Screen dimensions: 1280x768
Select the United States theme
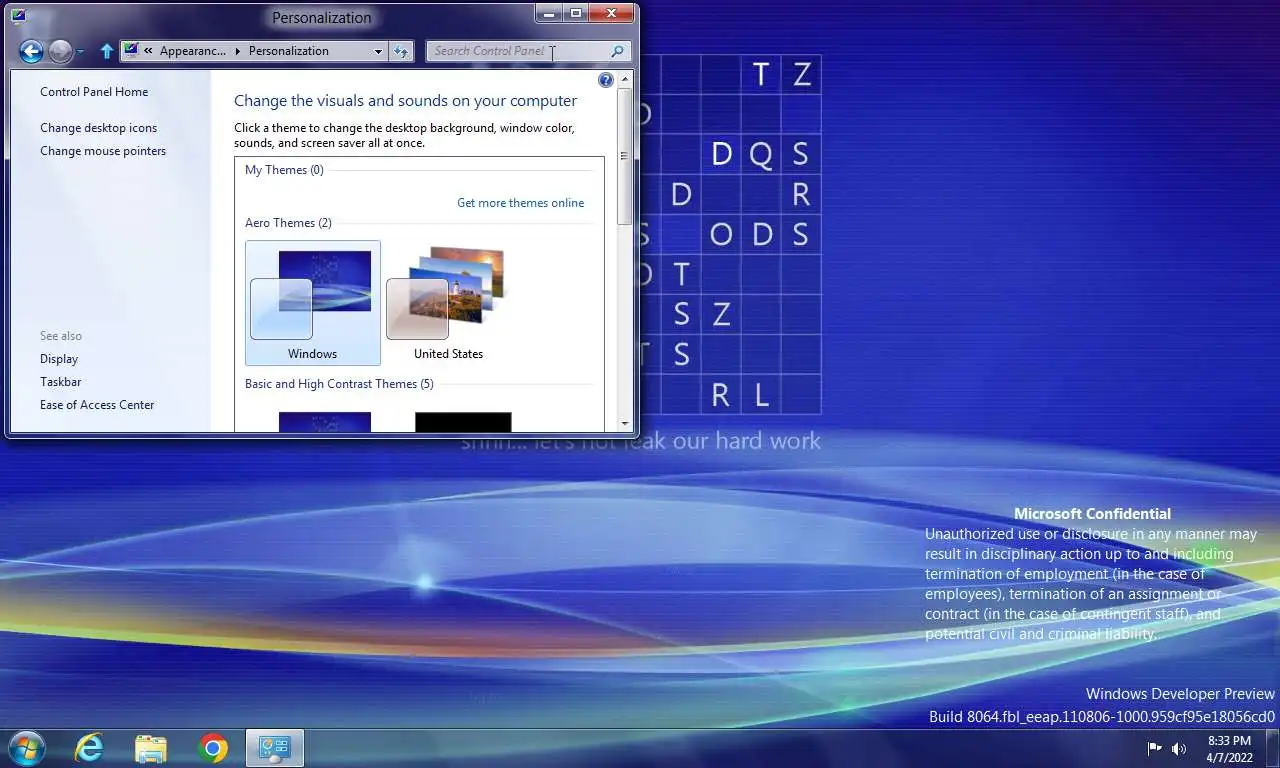pos(448,303)
